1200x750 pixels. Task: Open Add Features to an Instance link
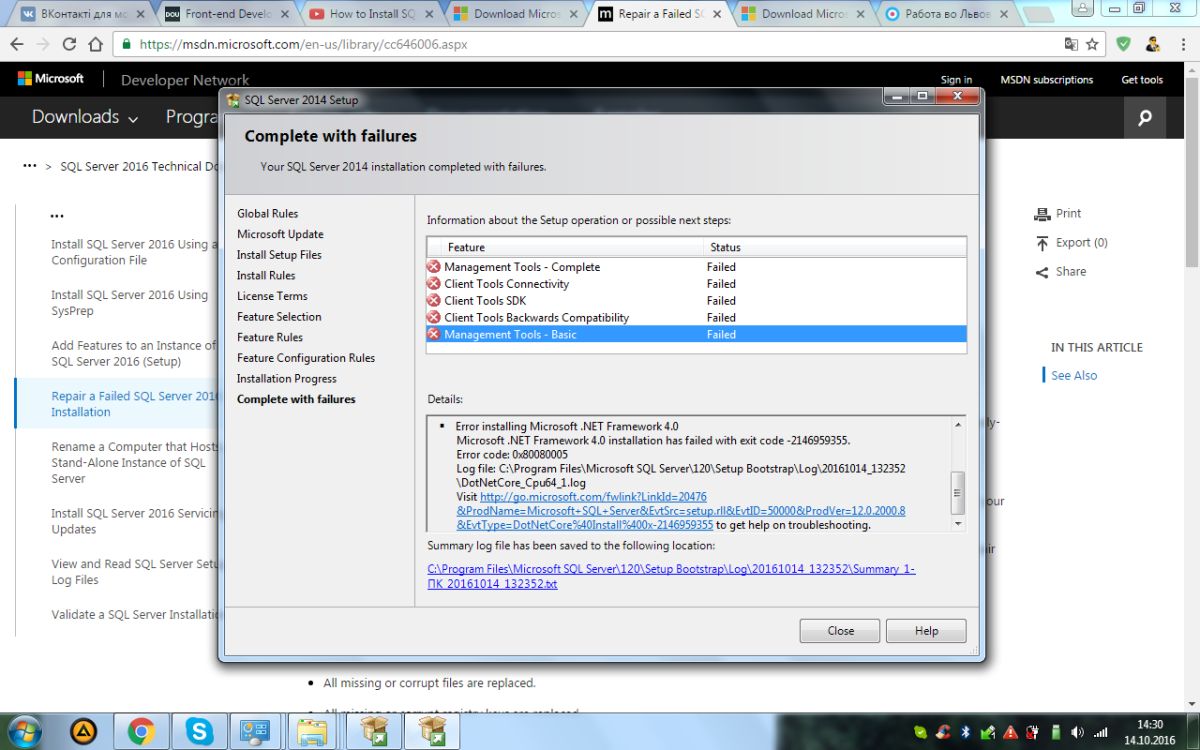(x=134, y=354)
